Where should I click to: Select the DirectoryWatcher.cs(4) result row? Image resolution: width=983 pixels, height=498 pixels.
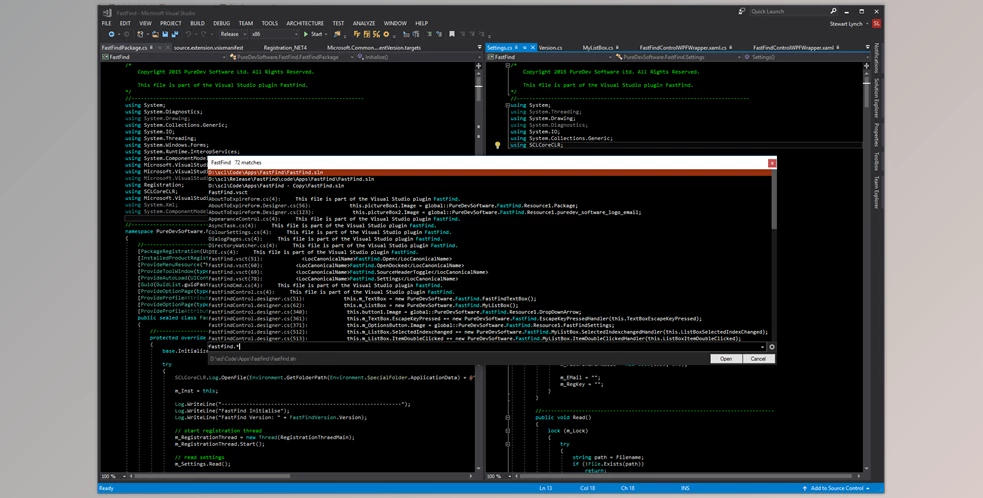coord(489,245)
